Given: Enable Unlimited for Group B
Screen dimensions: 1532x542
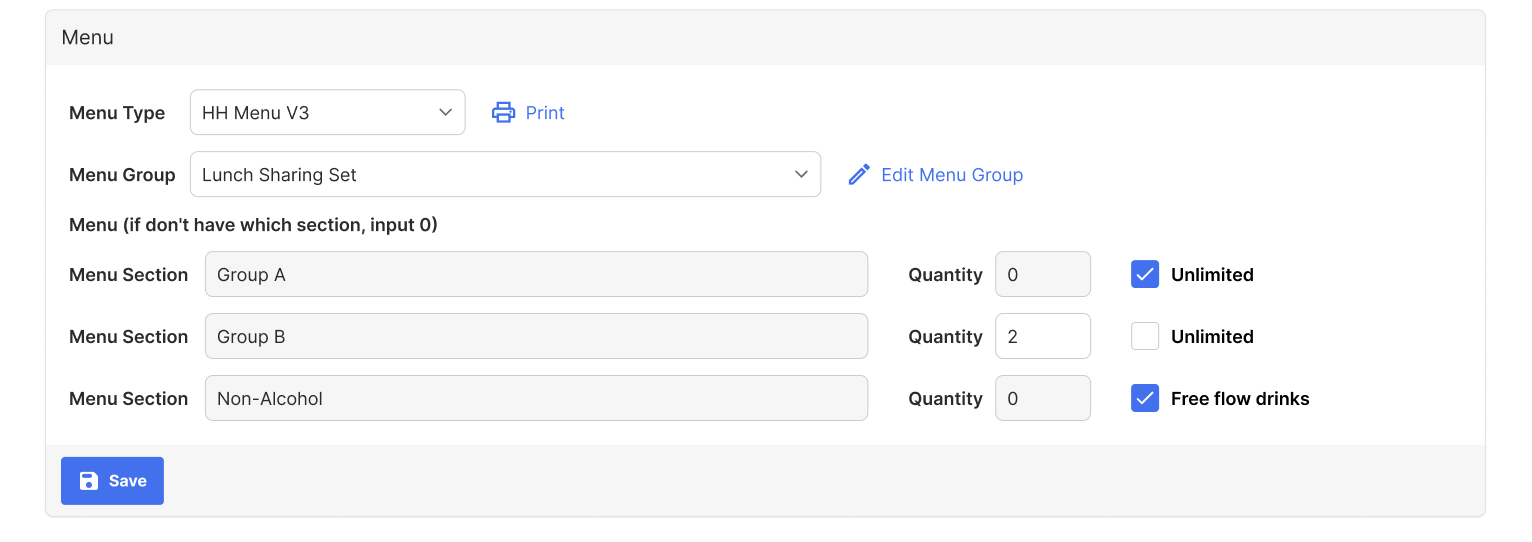Looking at the screenshot, I should (1145, 337).
